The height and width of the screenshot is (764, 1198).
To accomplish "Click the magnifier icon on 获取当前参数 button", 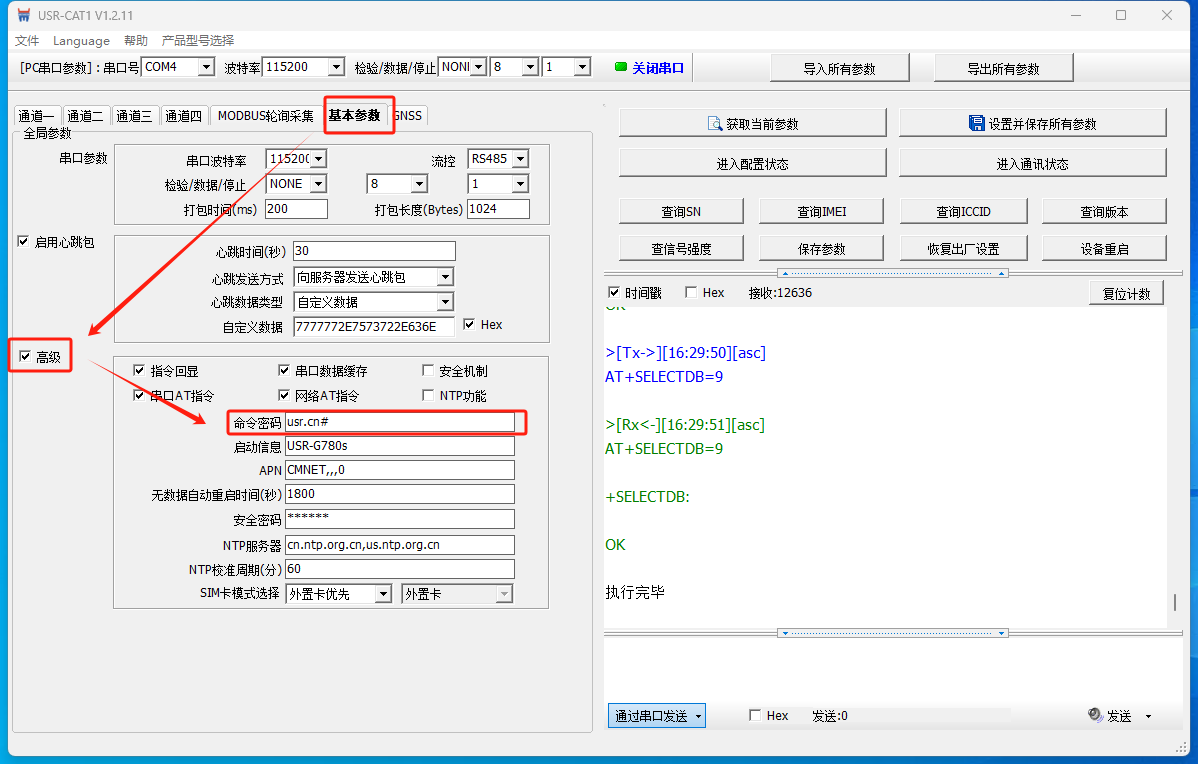I will 714,124.
